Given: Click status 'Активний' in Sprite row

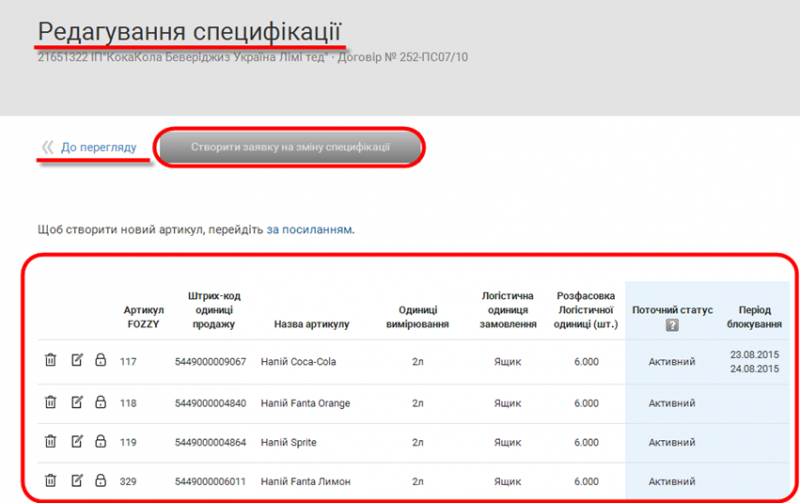Looking at the screenshot, I should tap(672, 442).
